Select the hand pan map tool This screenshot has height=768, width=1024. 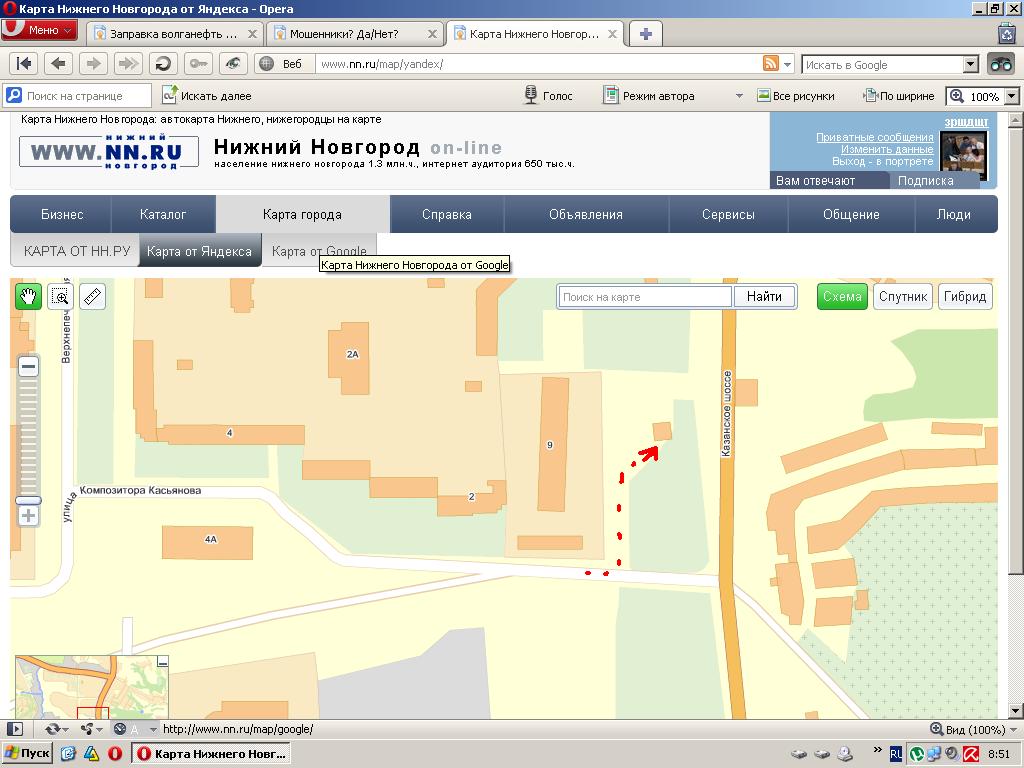coord(28,296)
